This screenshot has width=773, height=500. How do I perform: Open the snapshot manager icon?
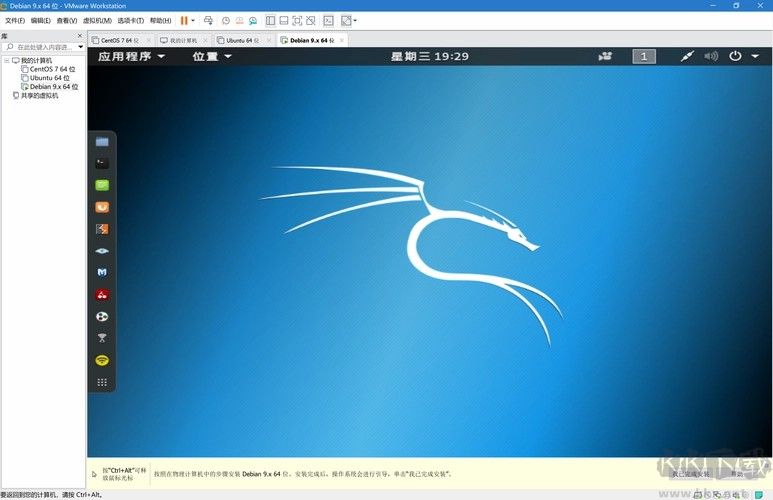point(253,21)
